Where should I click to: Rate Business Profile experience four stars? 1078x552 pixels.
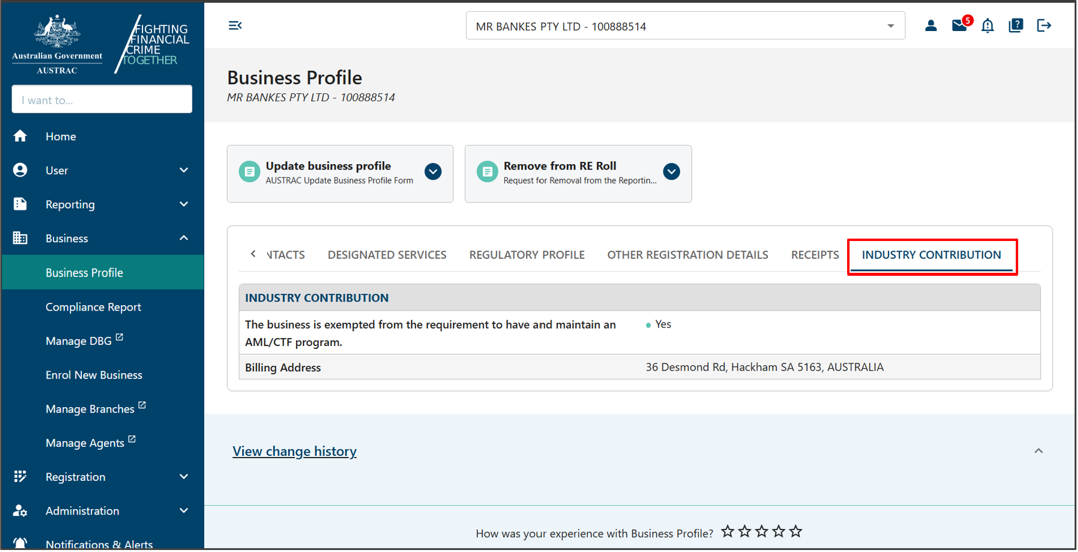tap(779, 532)
